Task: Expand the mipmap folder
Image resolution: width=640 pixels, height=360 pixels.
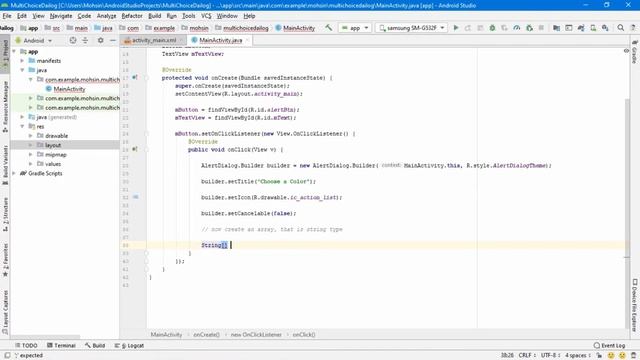Action: pyautogui.click(x=31, y=155)
